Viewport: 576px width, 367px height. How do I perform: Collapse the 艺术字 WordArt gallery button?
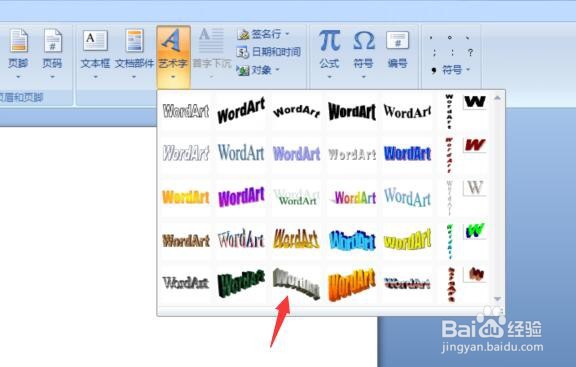tap(173, 56)
